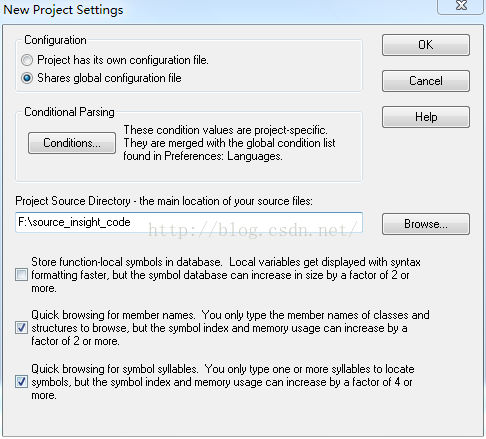Enable the store function-local symbols checkbox

21,275
